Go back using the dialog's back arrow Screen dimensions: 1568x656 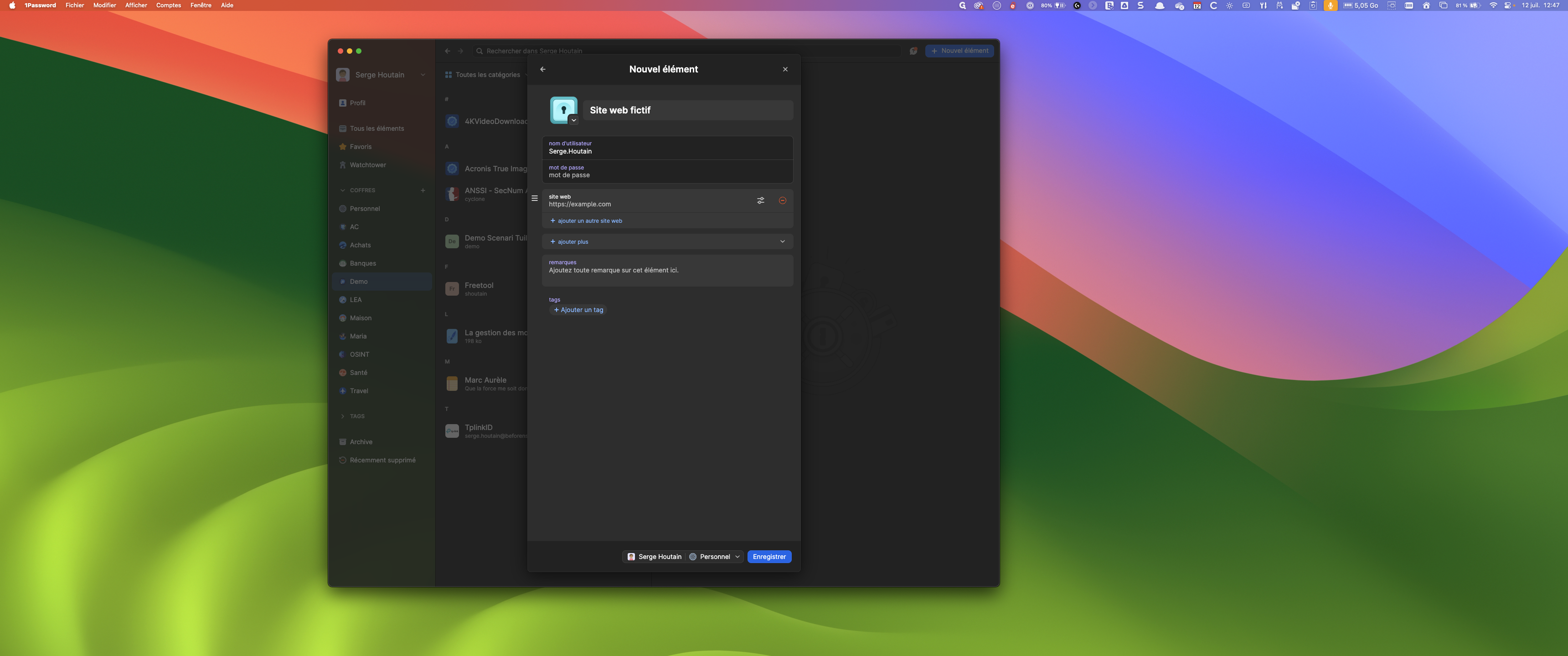pyautogui.click(x=542, y=69)
